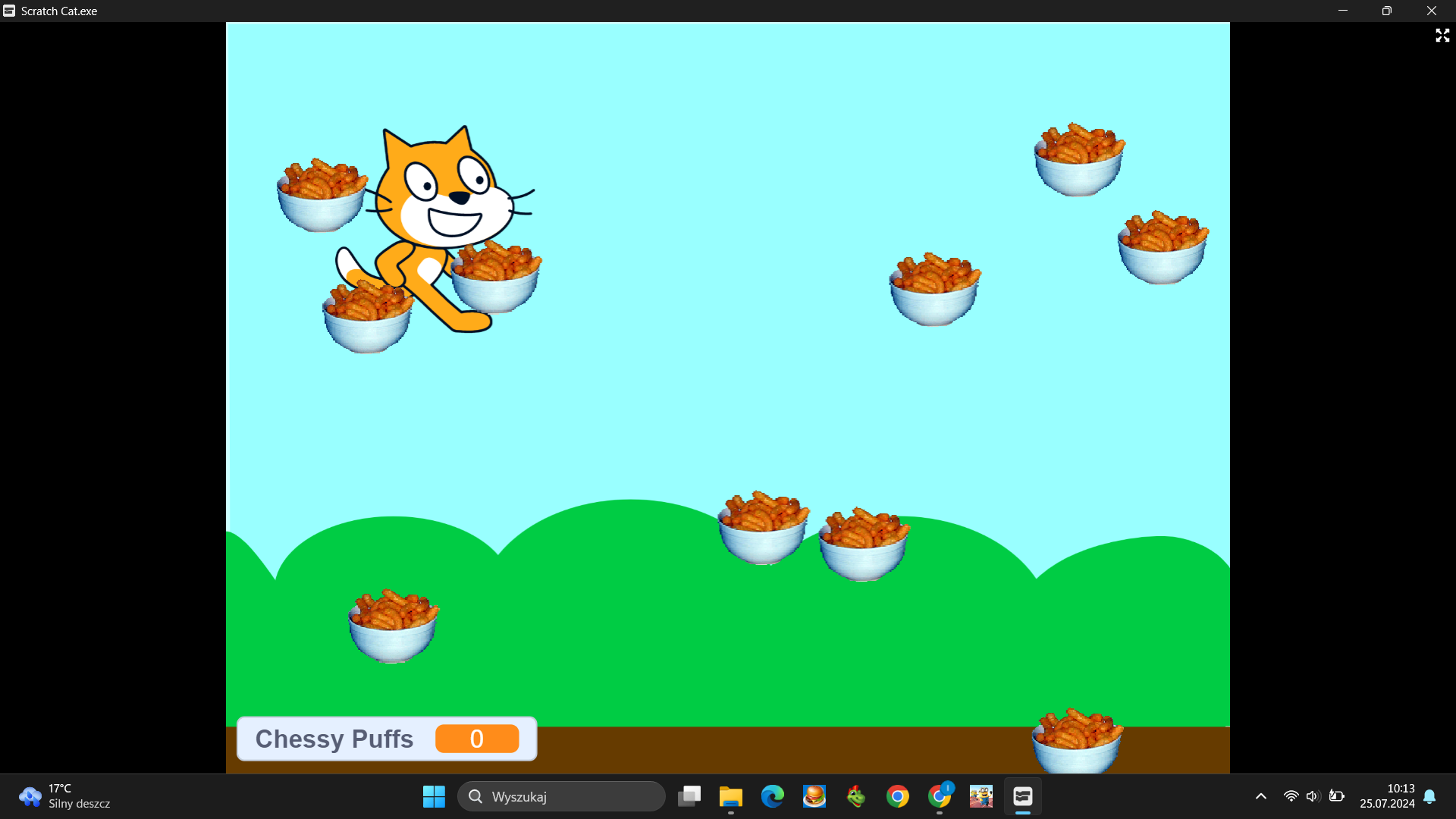Click the puffs bowl left of cat's head
Screen dimensions: 1456x819
point(322,195)
